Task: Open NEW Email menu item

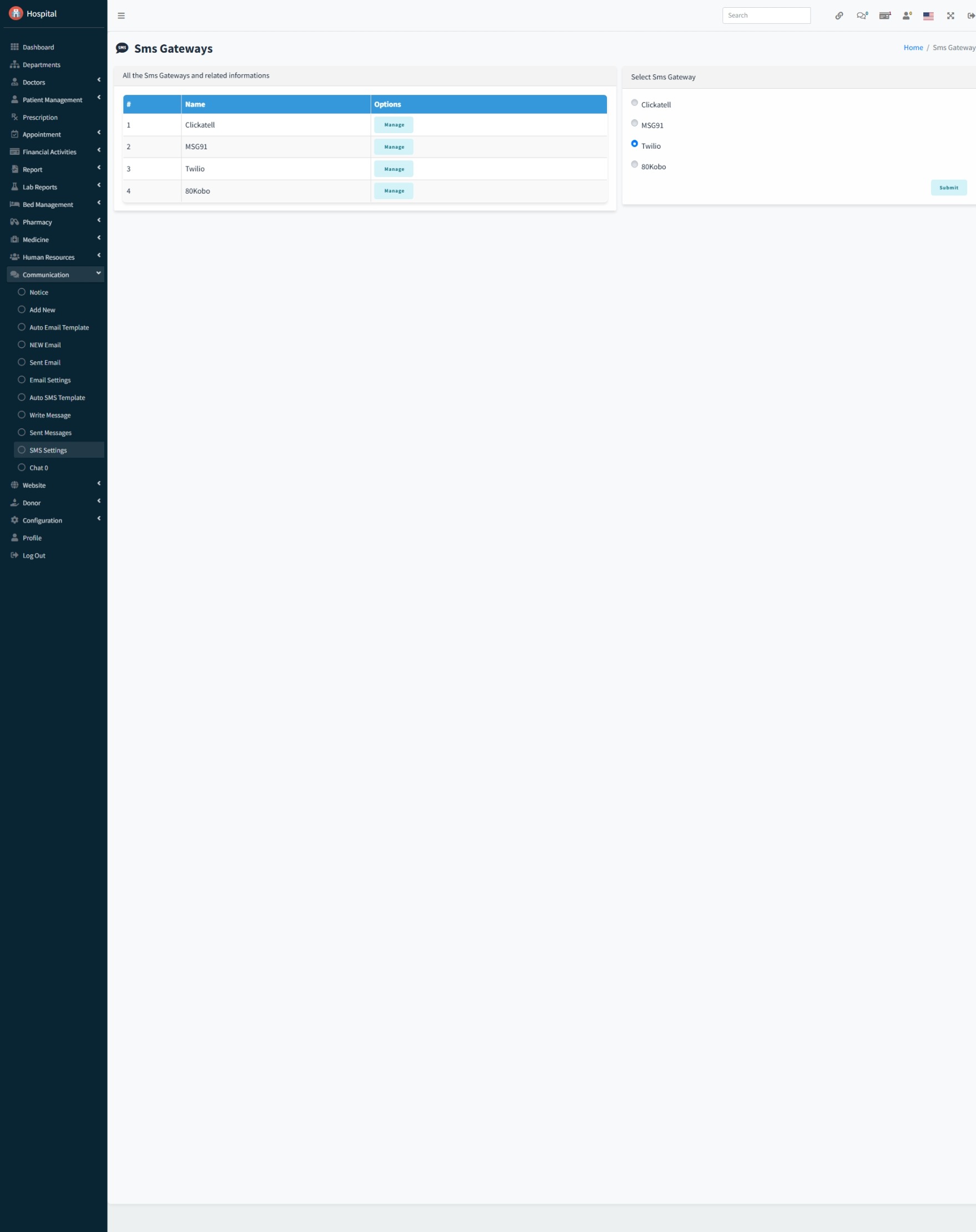Action: coord(59,345)
